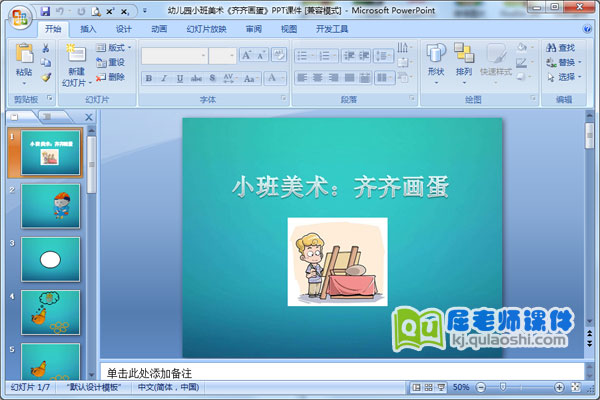This screenshot has width=600, height=400.
Task: Click the New Slide icon
Action: 76,54
